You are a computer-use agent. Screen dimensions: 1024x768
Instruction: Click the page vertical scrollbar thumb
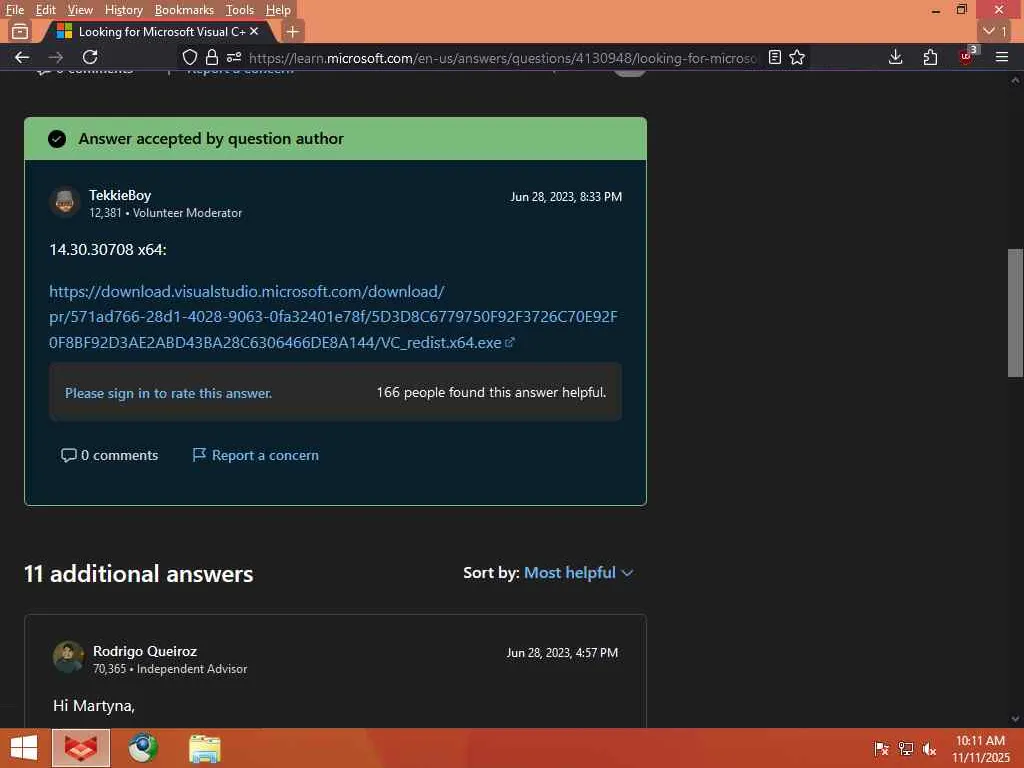tap(1015, 313)
